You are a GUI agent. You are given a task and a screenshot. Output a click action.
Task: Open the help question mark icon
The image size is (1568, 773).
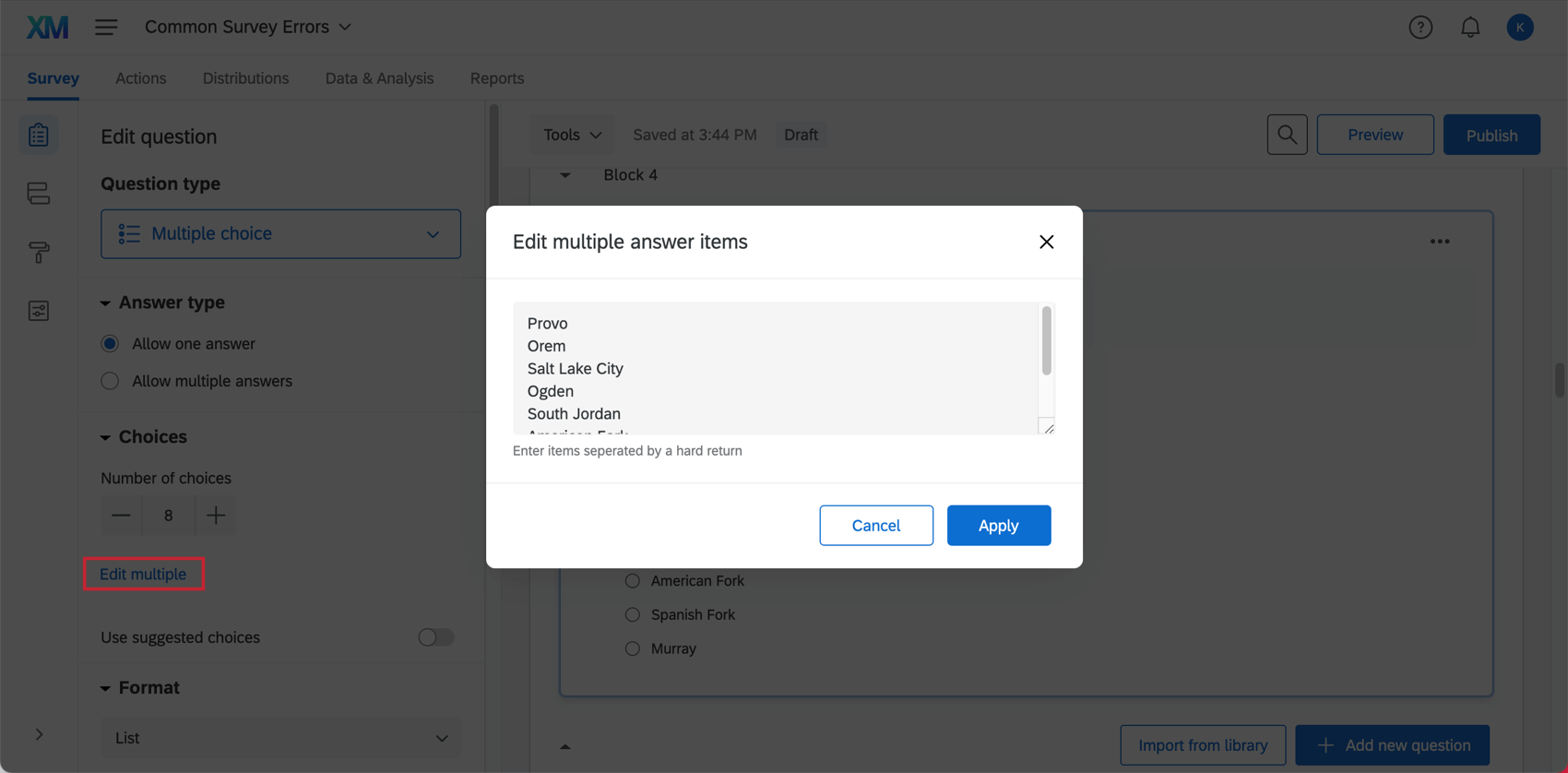point(1420,28)
